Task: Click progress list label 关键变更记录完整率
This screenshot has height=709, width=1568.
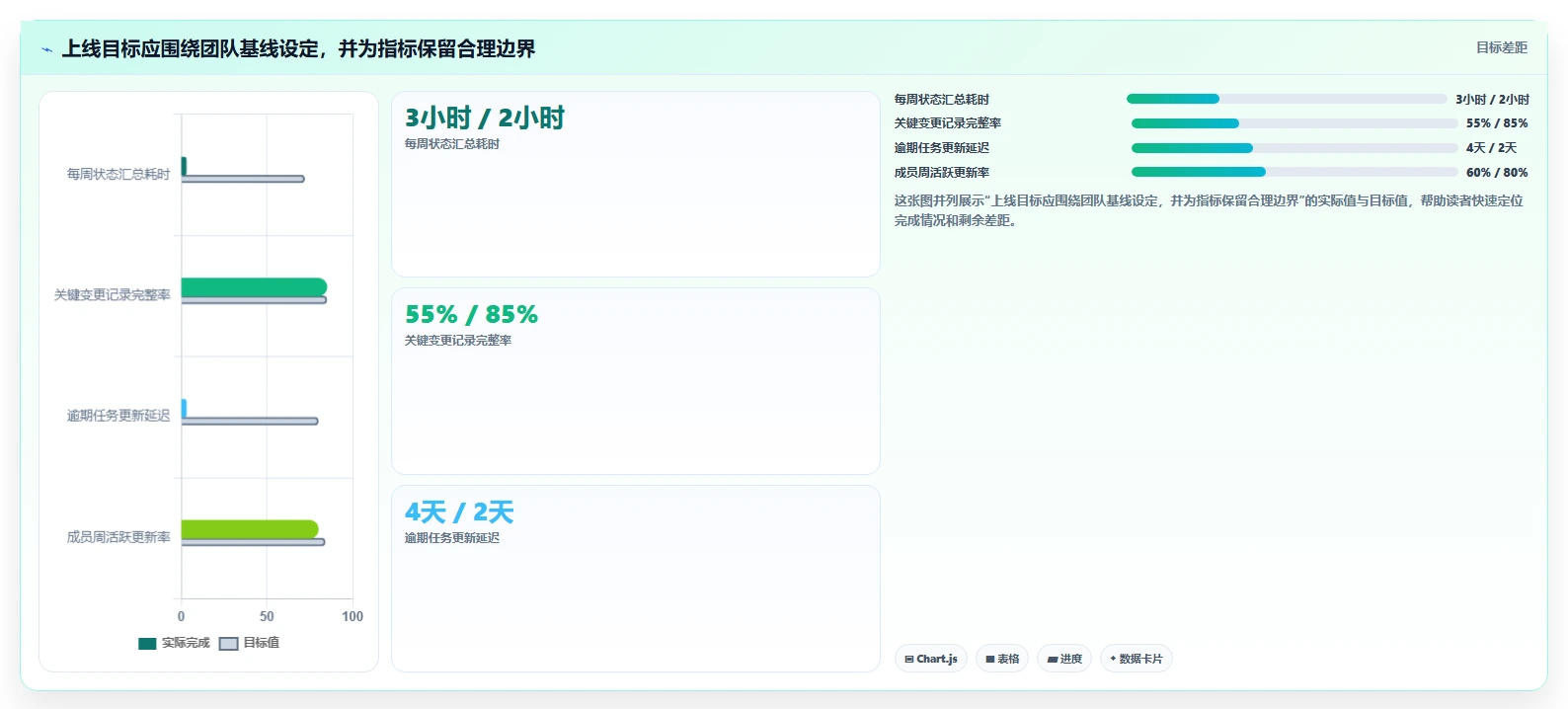Action: pos(948,123)
